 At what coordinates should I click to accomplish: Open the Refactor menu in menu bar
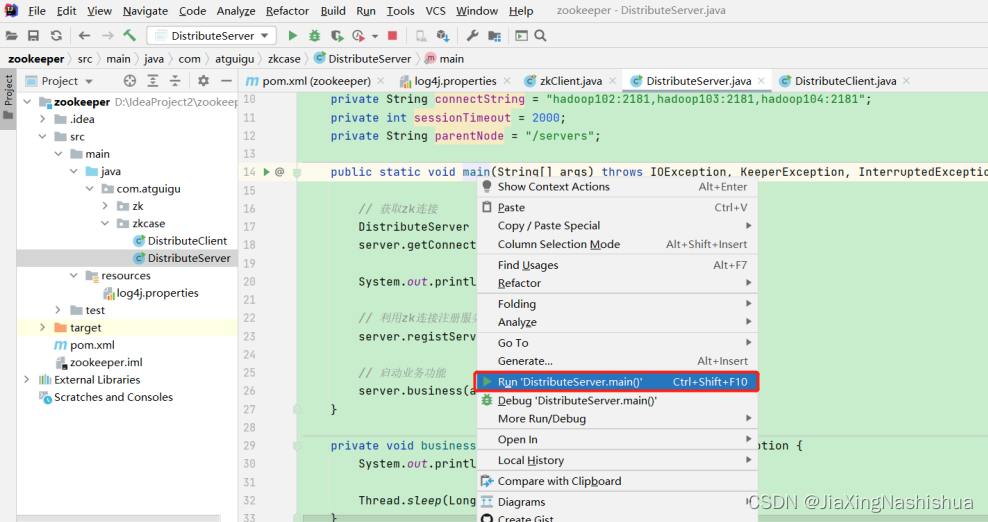(x=287, y=11)
